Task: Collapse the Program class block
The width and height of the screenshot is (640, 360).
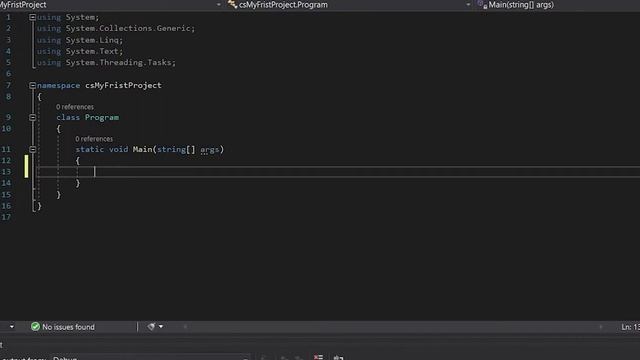Action: point(32,118)
